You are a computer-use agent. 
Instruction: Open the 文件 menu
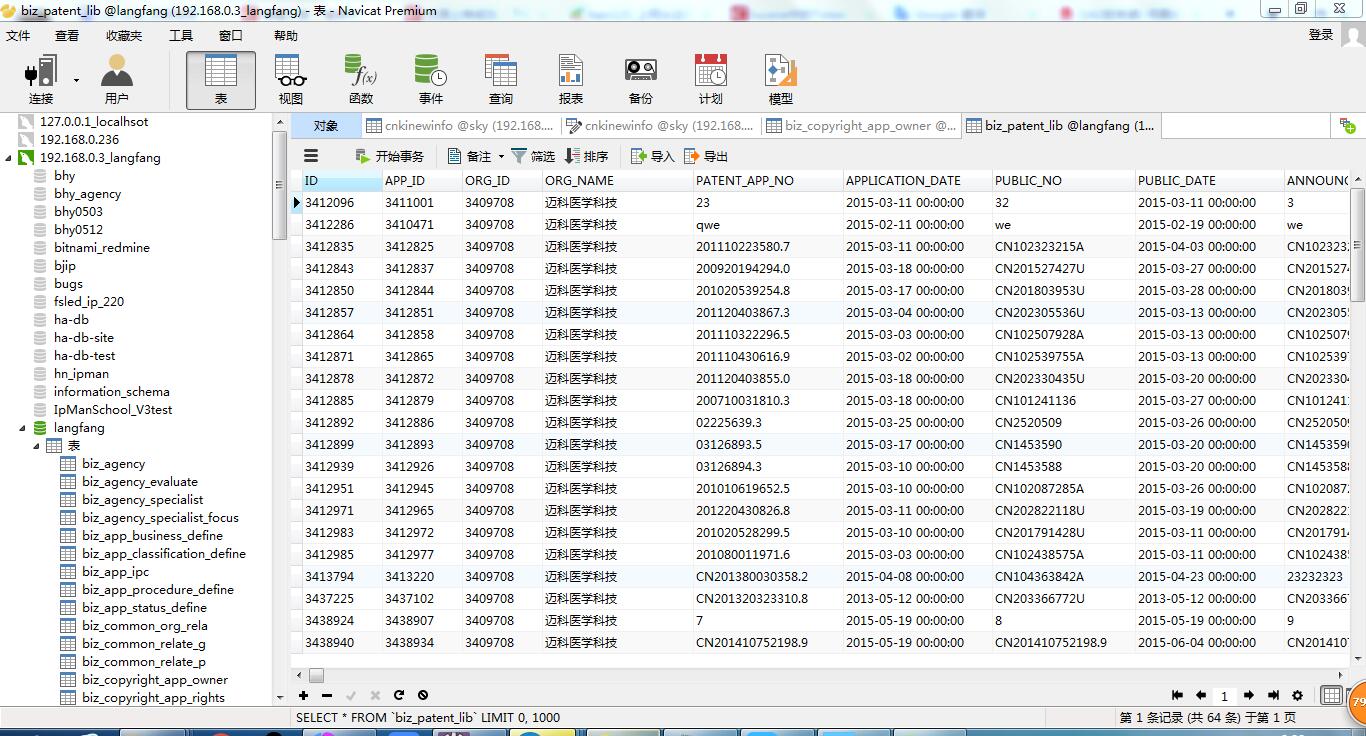[x=18, y=35]
